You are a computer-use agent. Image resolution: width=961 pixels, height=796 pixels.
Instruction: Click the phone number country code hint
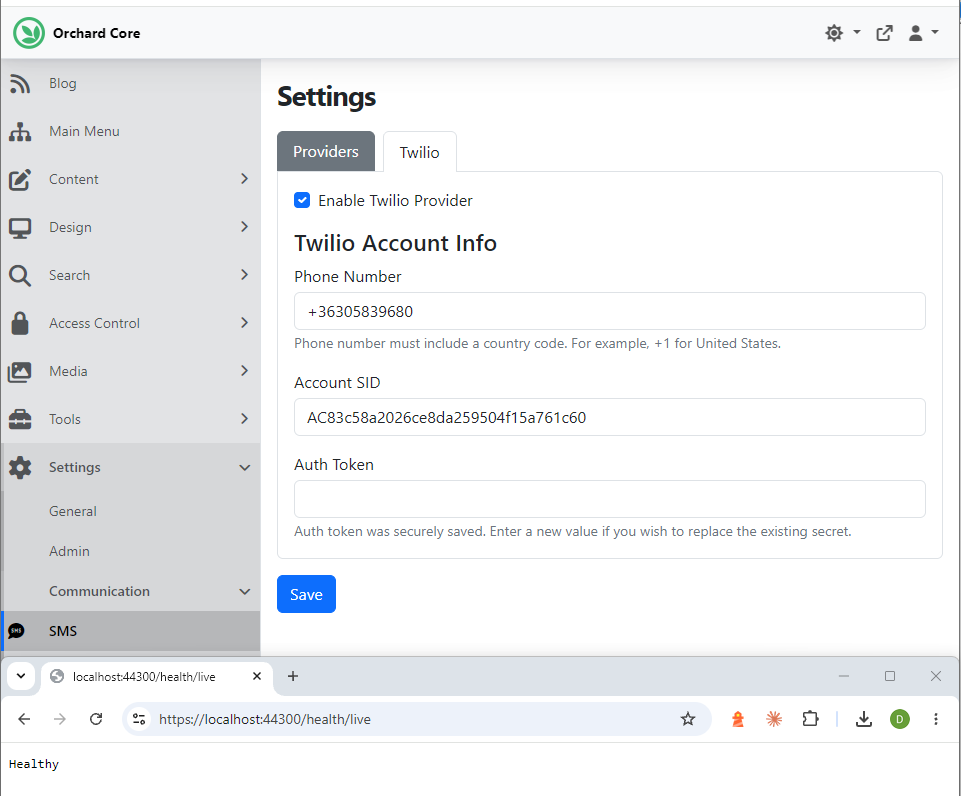point(537,343)
